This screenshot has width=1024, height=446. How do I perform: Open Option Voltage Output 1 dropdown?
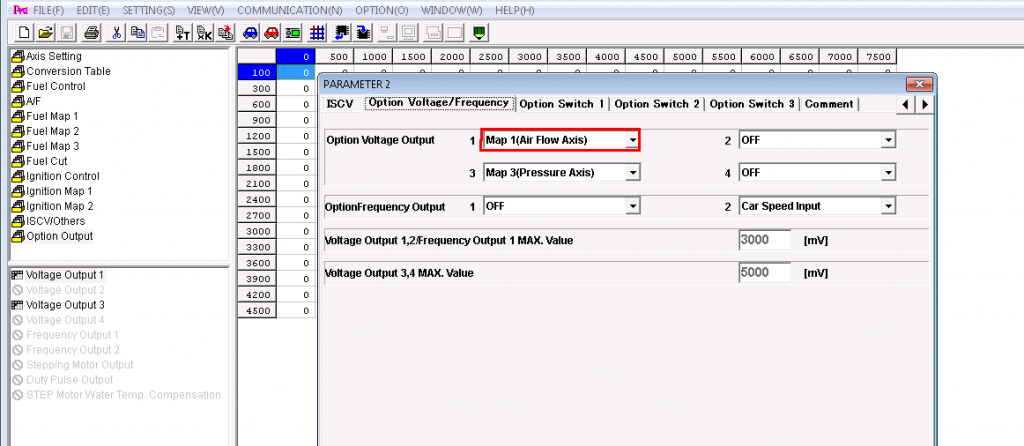pyautogui.click(x=632, y=141)
